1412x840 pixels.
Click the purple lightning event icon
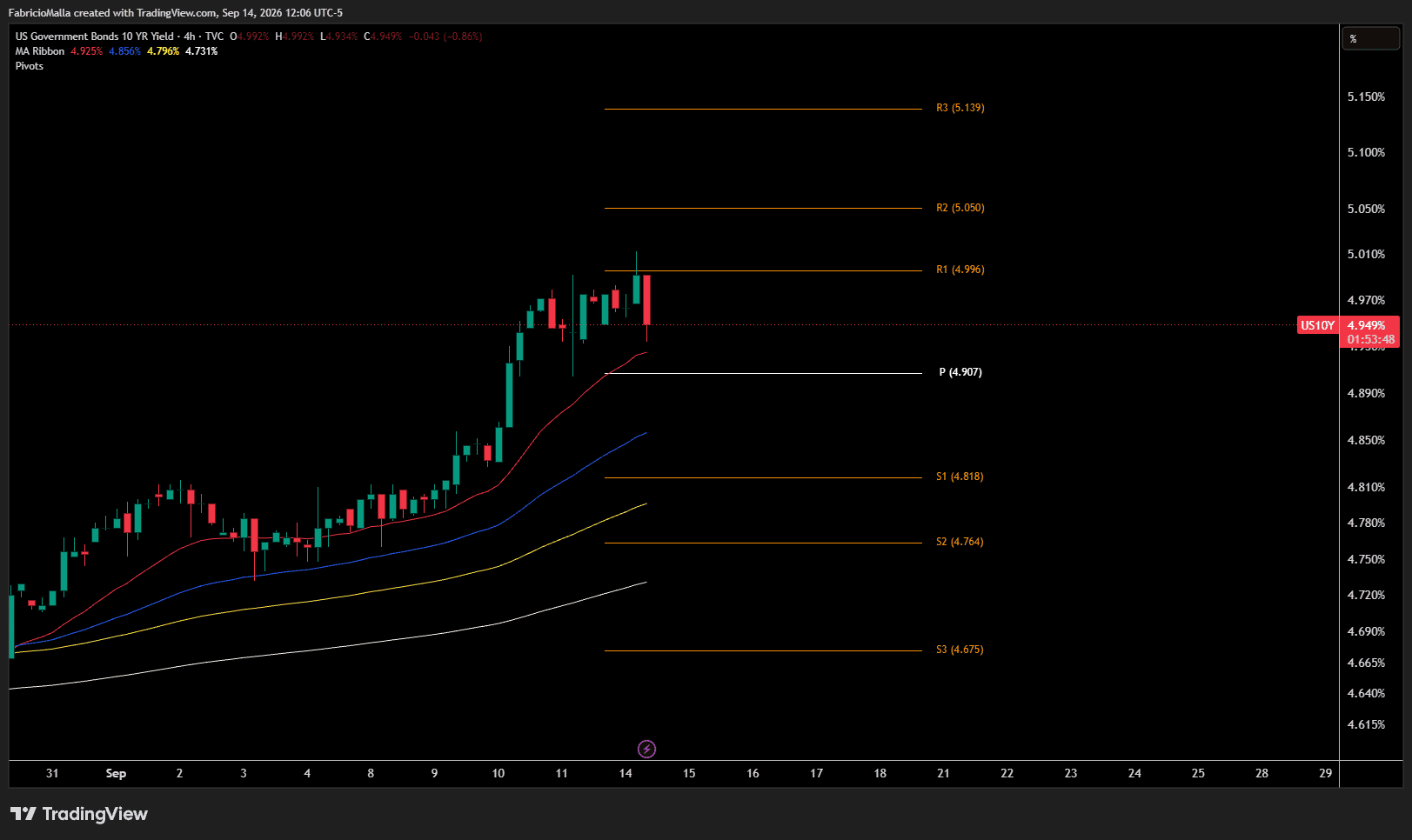[x=646, y=749]
